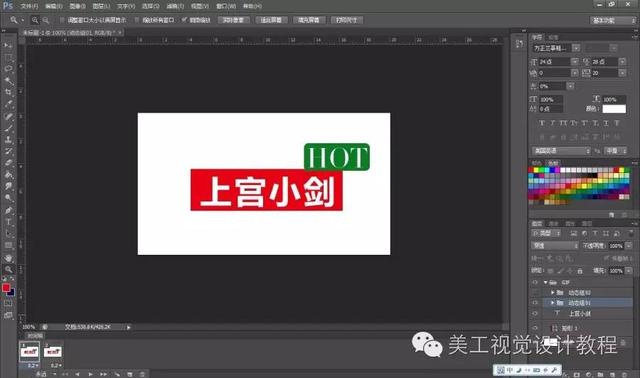
Task: Click the 打印尺寸 button
Action: click(x=347, y=20)
